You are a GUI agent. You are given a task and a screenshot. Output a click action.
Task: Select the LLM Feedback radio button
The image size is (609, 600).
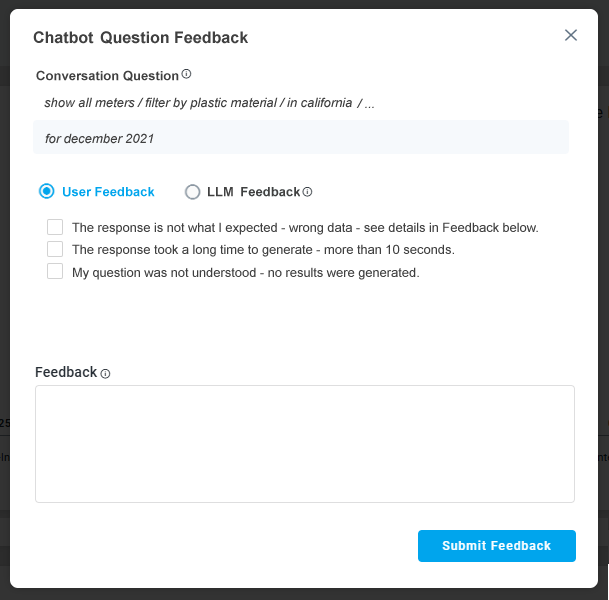(x=193, y=192)
